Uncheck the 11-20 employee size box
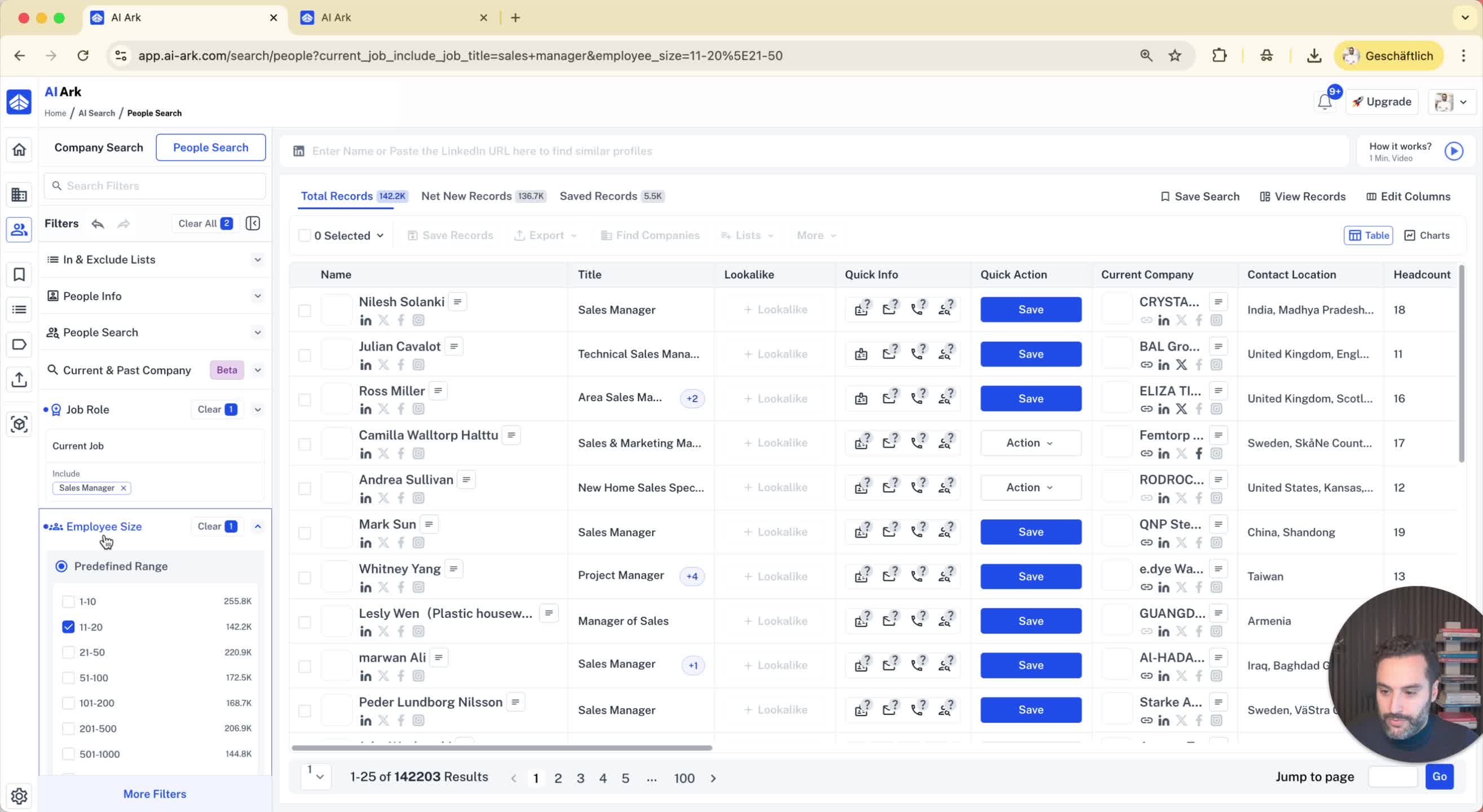 [x=68, y=626]
